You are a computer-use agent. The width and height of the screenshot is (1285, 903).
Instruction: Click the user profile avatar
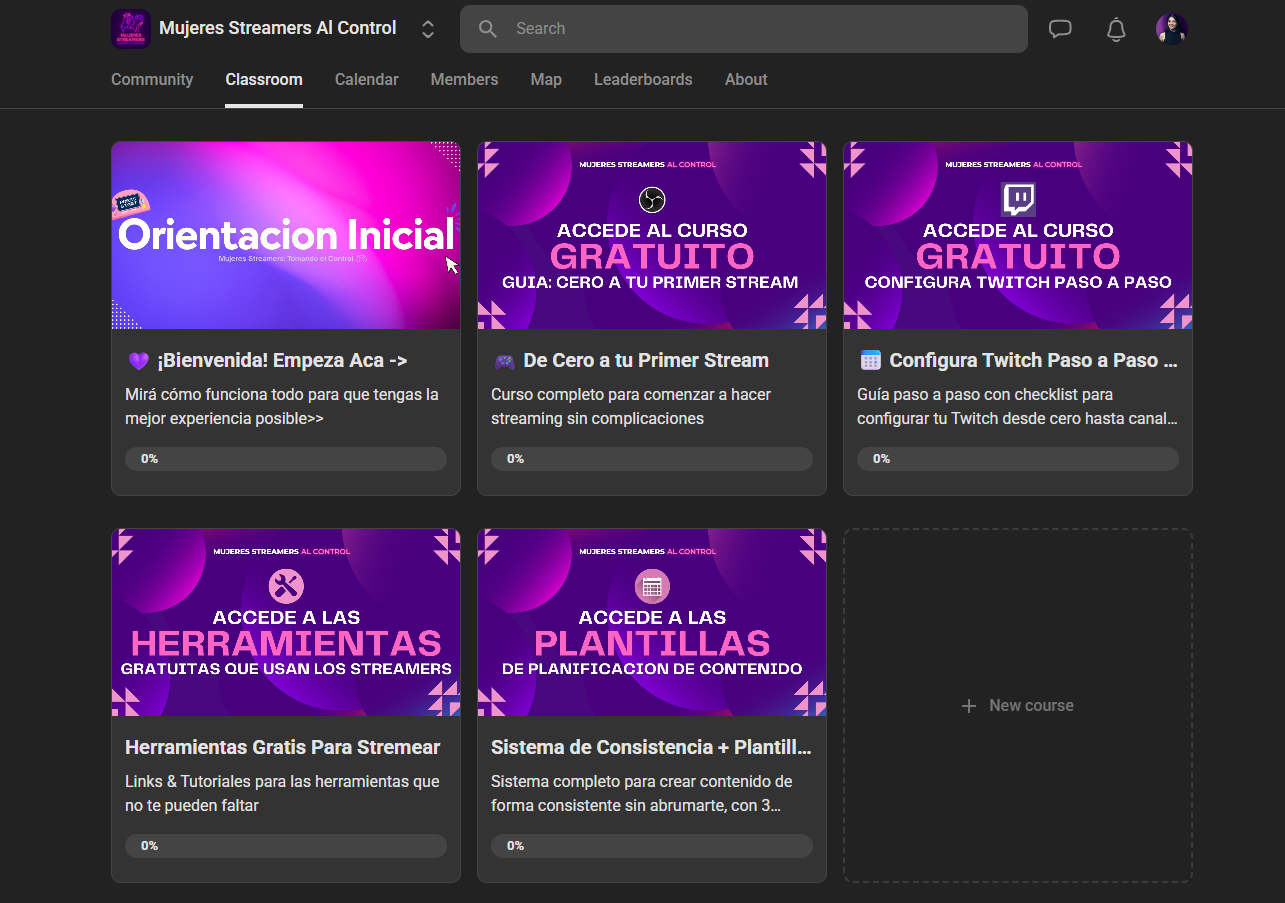pos(1171,29)
